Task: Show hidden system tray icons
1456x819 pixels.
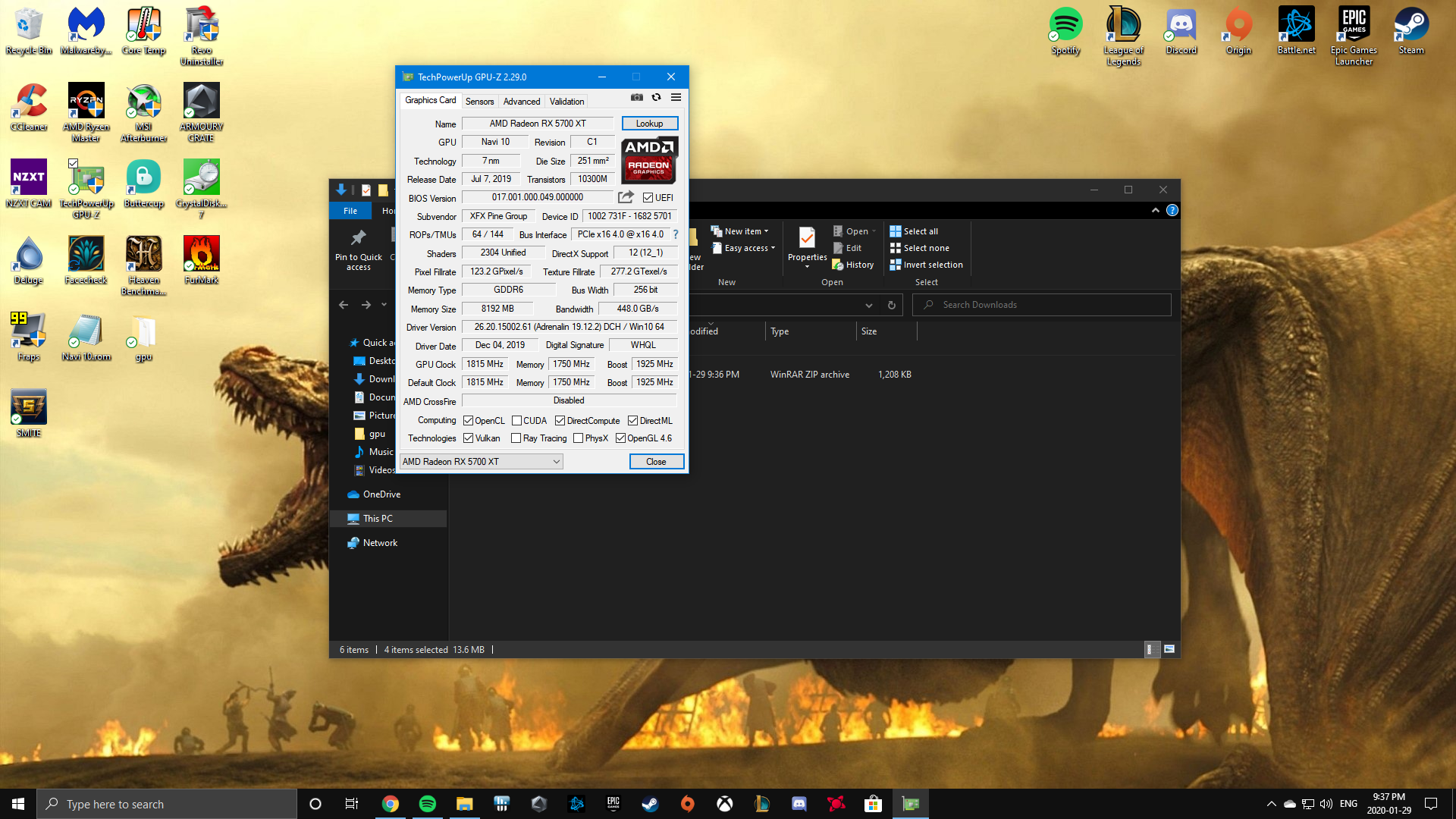Action: 1271,804
